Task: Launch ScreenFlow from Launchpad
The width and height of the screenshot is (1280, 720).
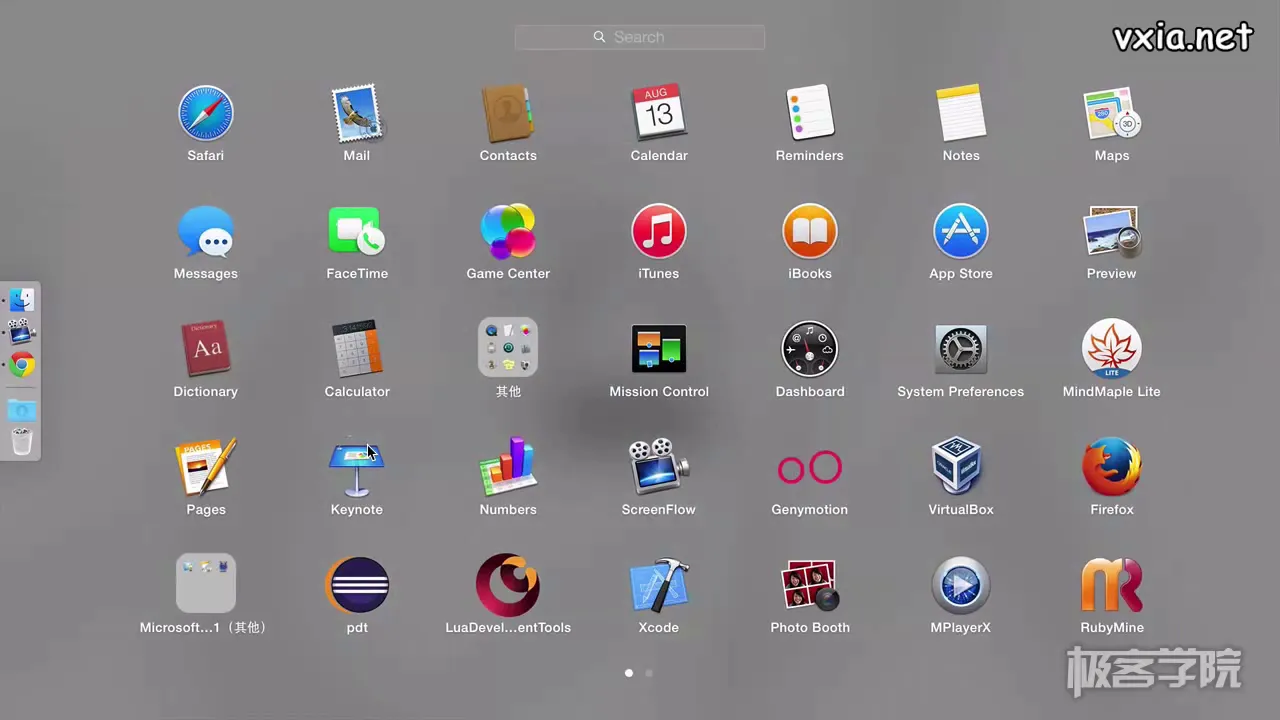Action: pos(659,467)
